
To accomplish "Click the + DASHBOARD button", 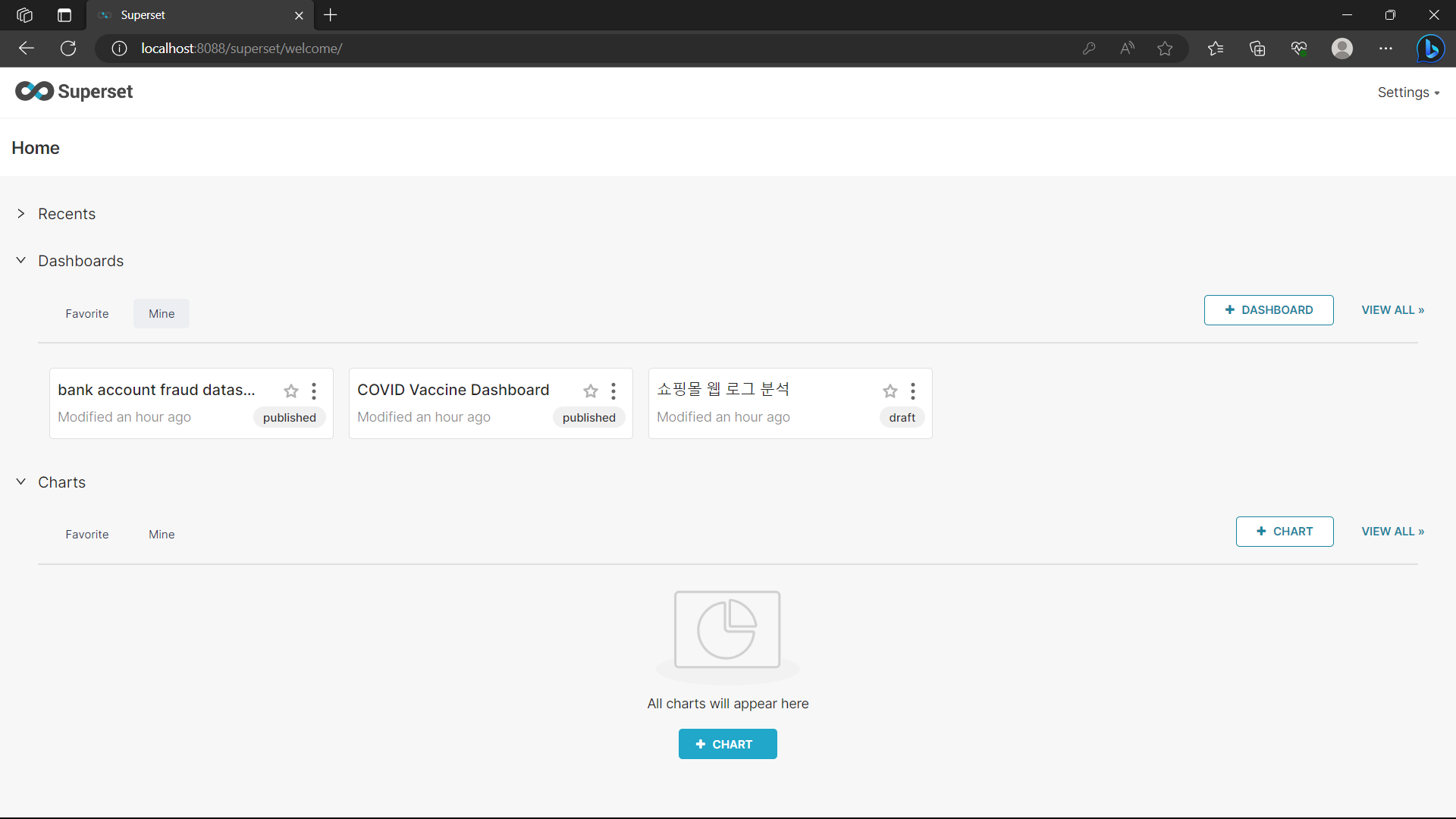I will click(x=1269, y=310).
